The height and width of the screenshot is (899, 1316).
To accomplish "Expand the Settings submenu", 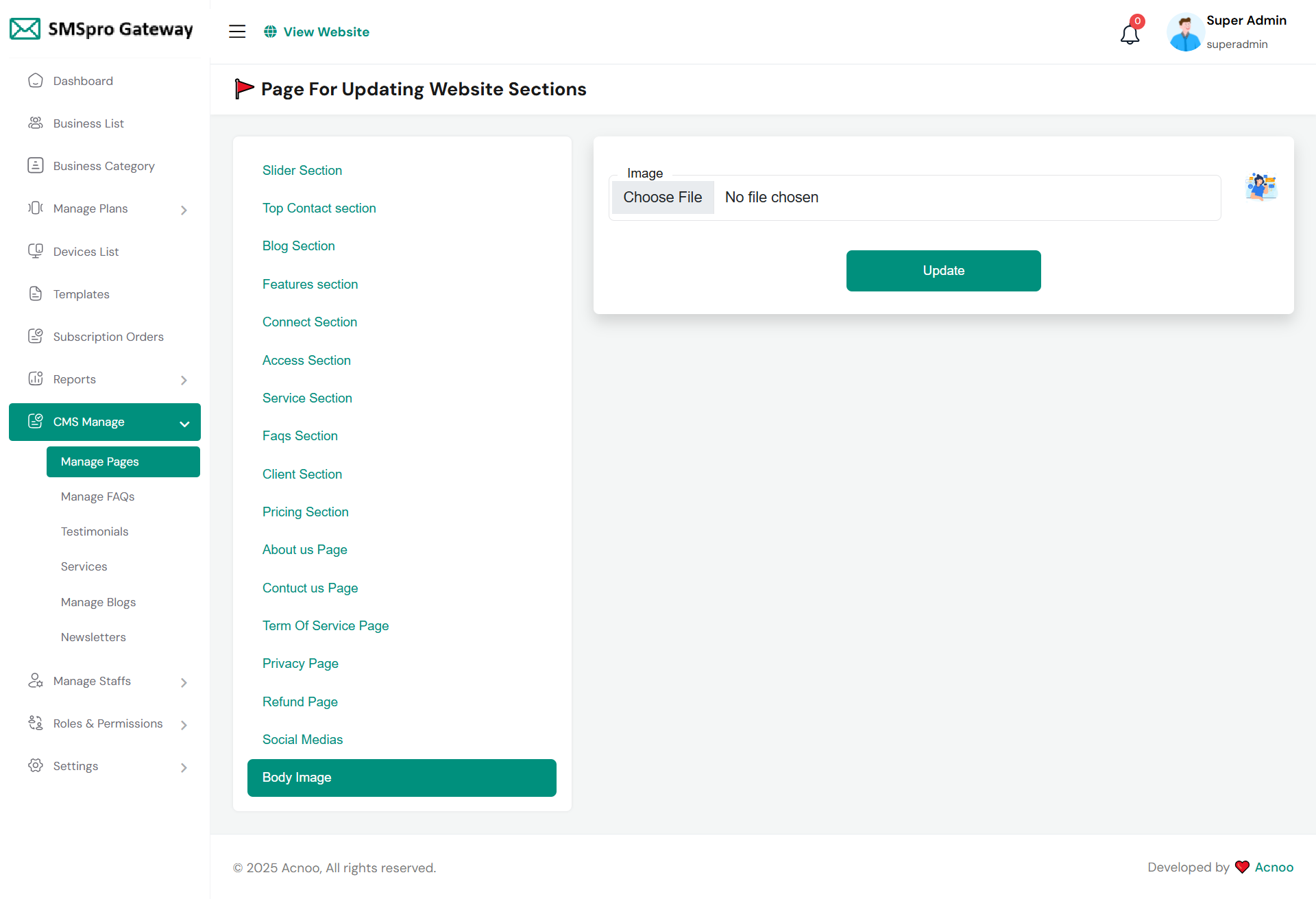I will [x=184, y=767].
